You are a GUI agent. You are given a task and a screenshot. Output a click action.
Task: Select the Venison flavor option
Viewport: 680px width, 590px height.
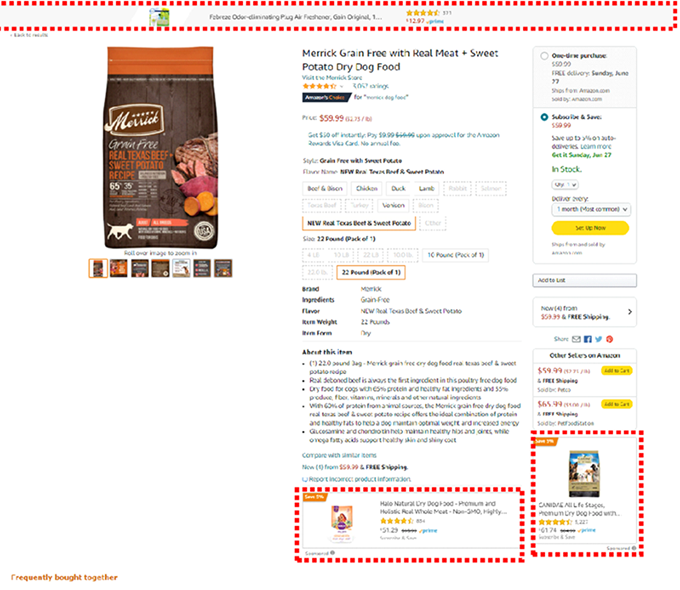[x=393, y=205]
